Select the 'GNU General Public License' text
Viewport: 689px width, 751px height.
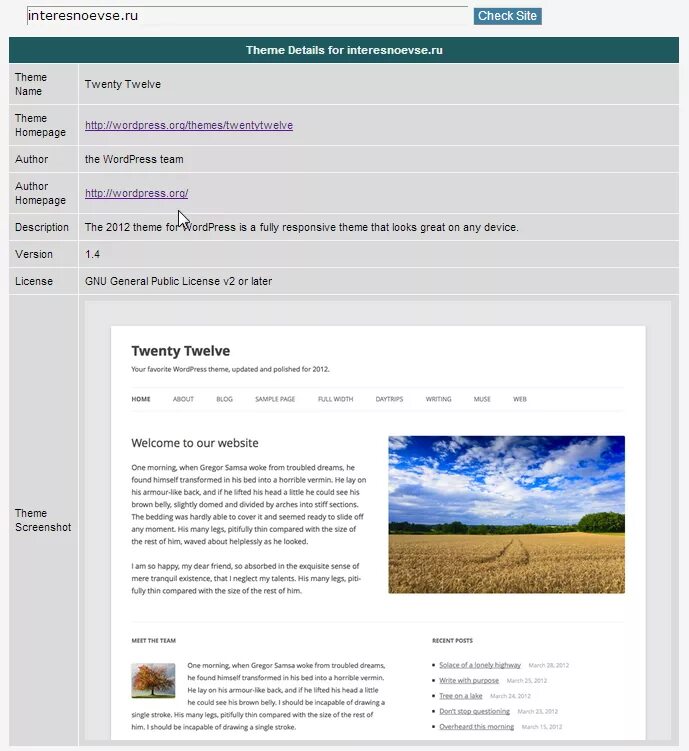152,281
